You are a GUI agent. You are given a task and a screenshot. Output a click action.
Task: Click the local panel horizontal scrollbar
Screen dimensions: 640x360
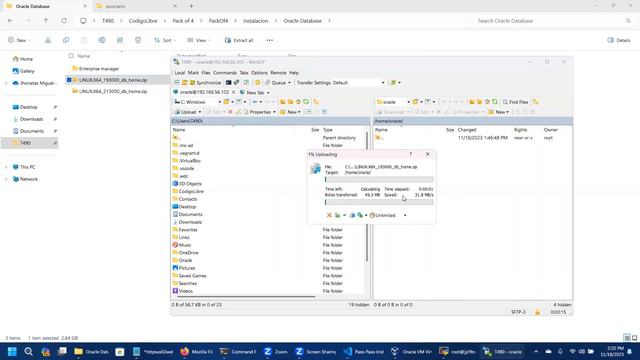click(x=245, y=297)
